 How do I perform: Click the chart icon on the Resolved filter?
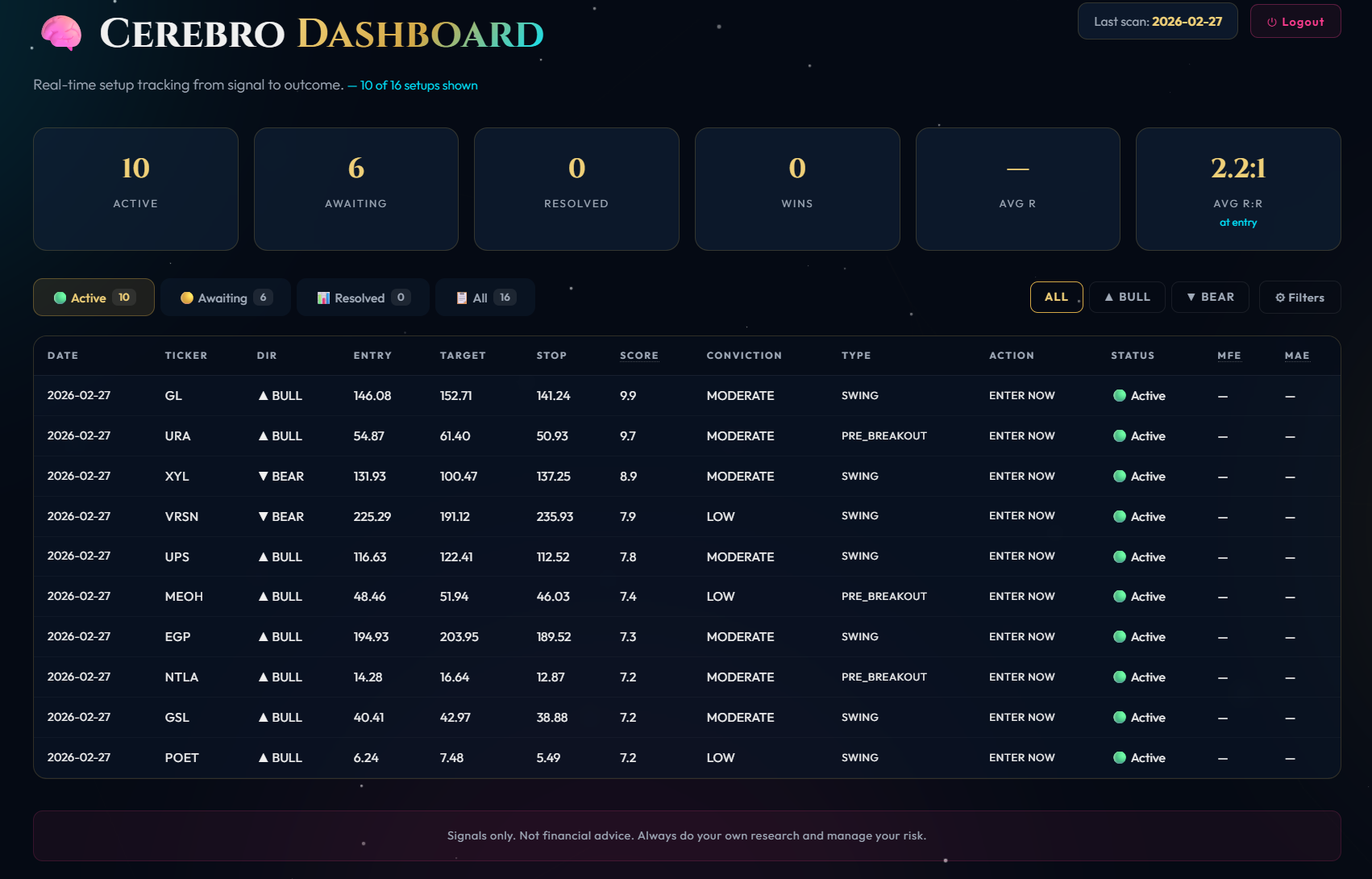pos(324,298)
